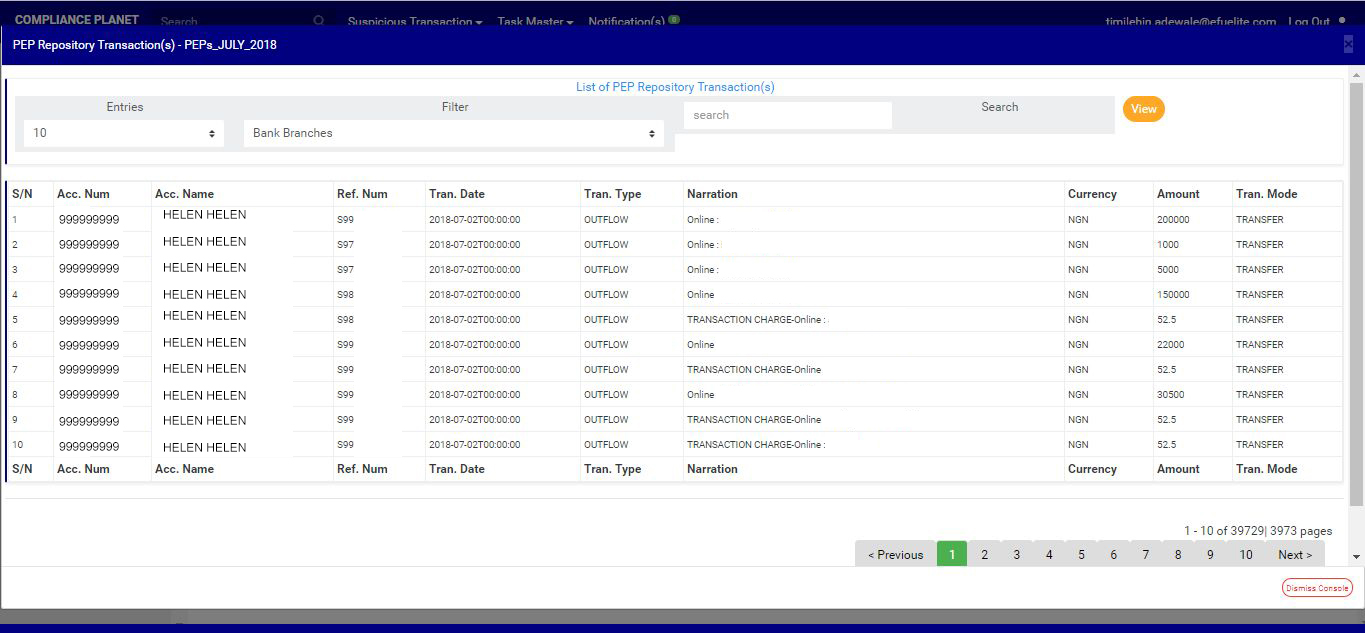
Task: Close the PEP Repository modal with X
Action: pos(1348,44)
